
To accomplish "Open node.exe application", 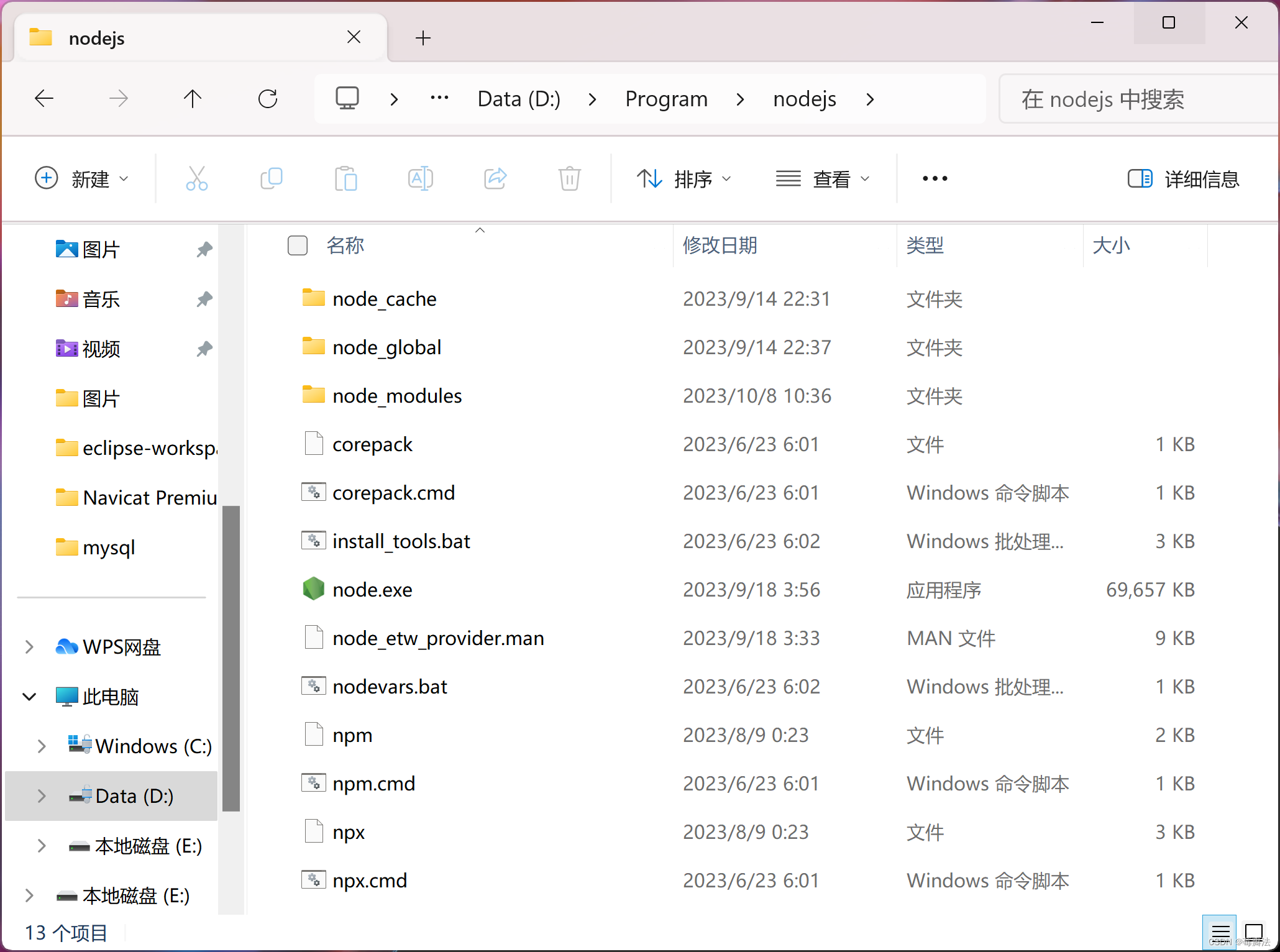I will [372, 589].
